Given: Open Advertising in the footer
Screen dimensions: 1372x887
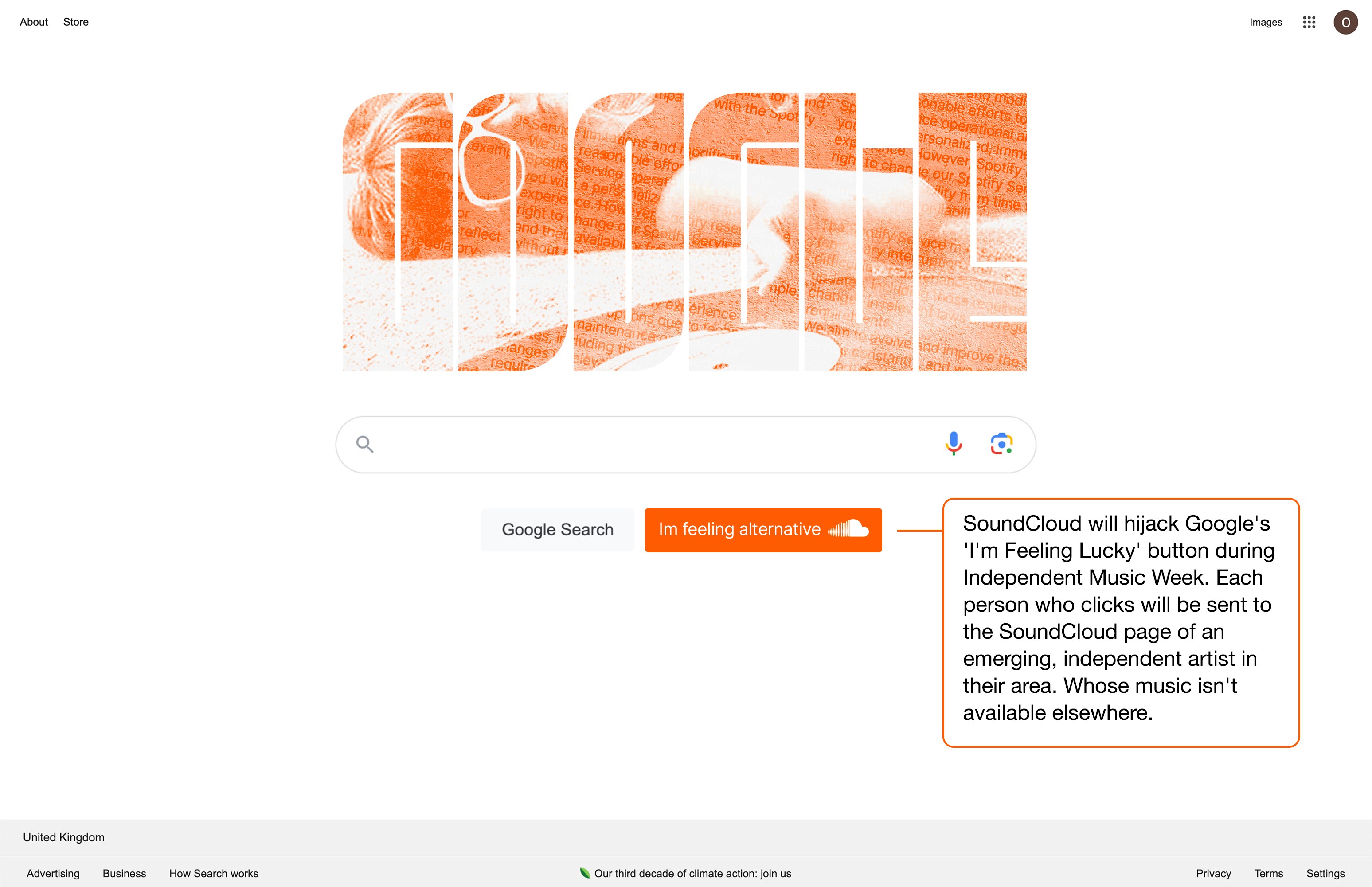Looking at the screenshot, I should pos(53,873).
